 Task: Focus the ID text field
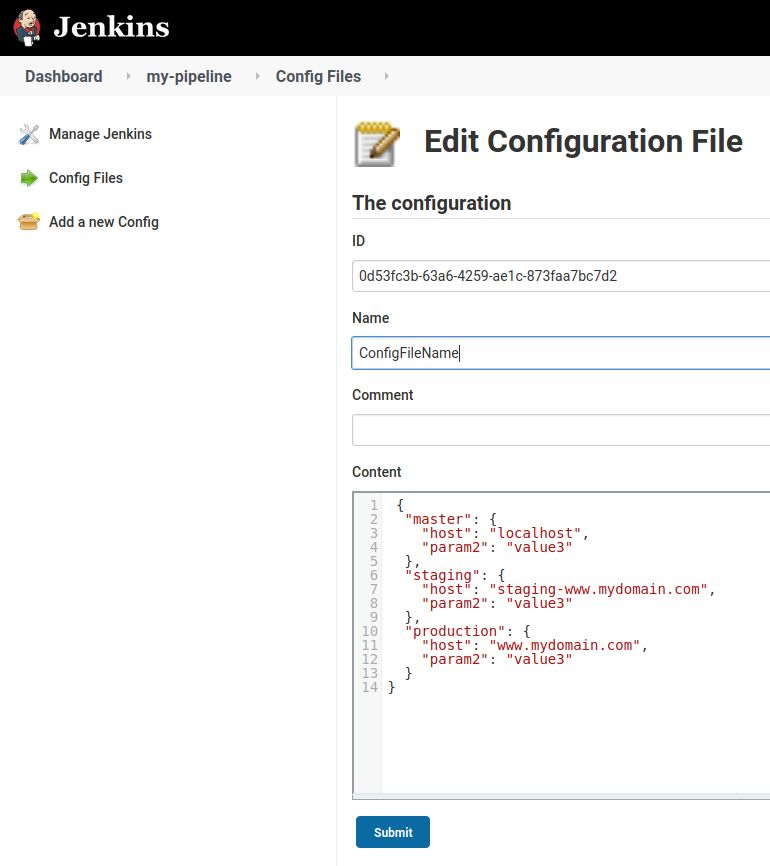point(560,276)
